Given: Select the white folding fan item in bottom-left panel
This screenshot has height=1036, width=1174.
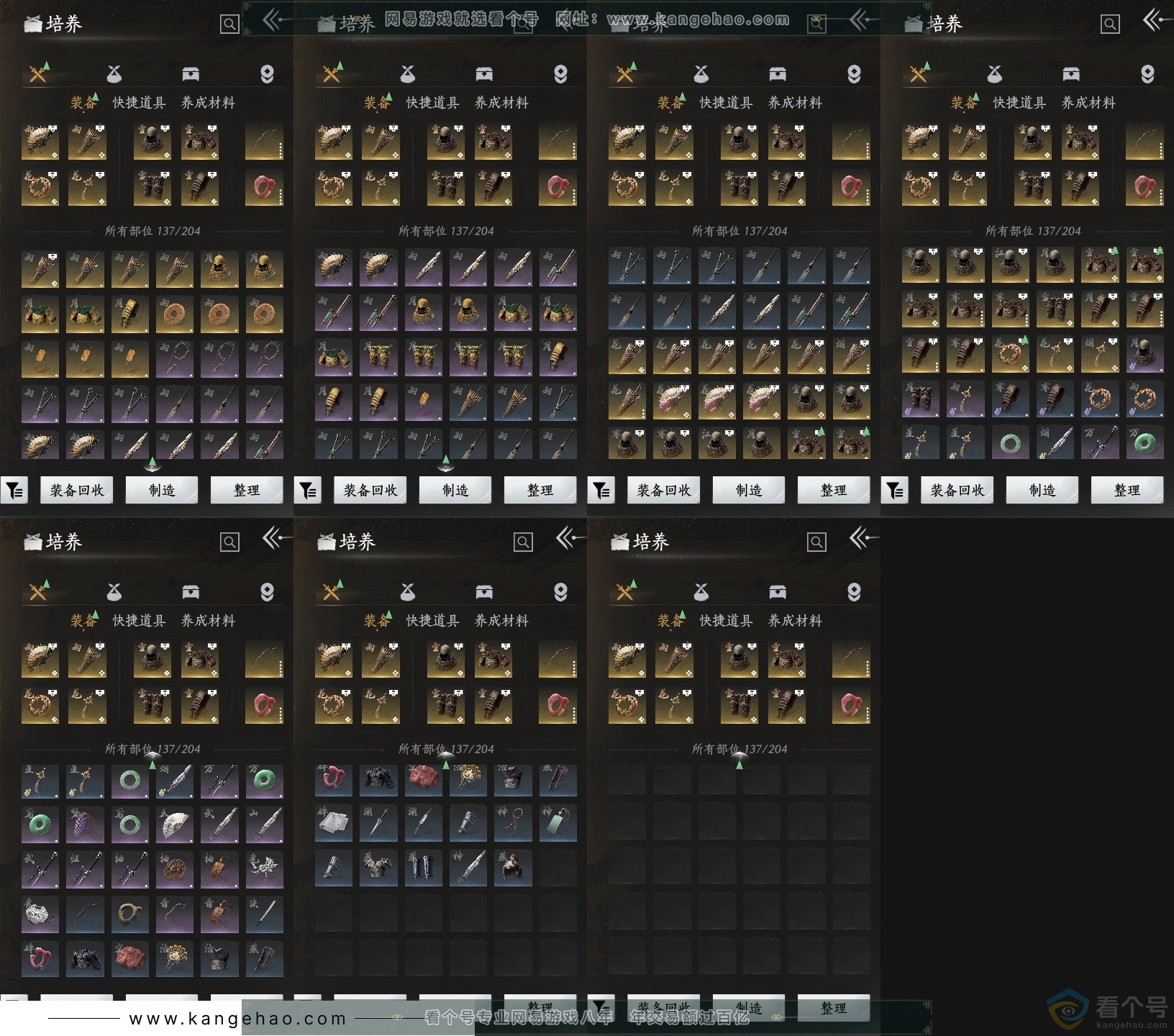Looking at the screenshot, I should (x=175, y=825).
